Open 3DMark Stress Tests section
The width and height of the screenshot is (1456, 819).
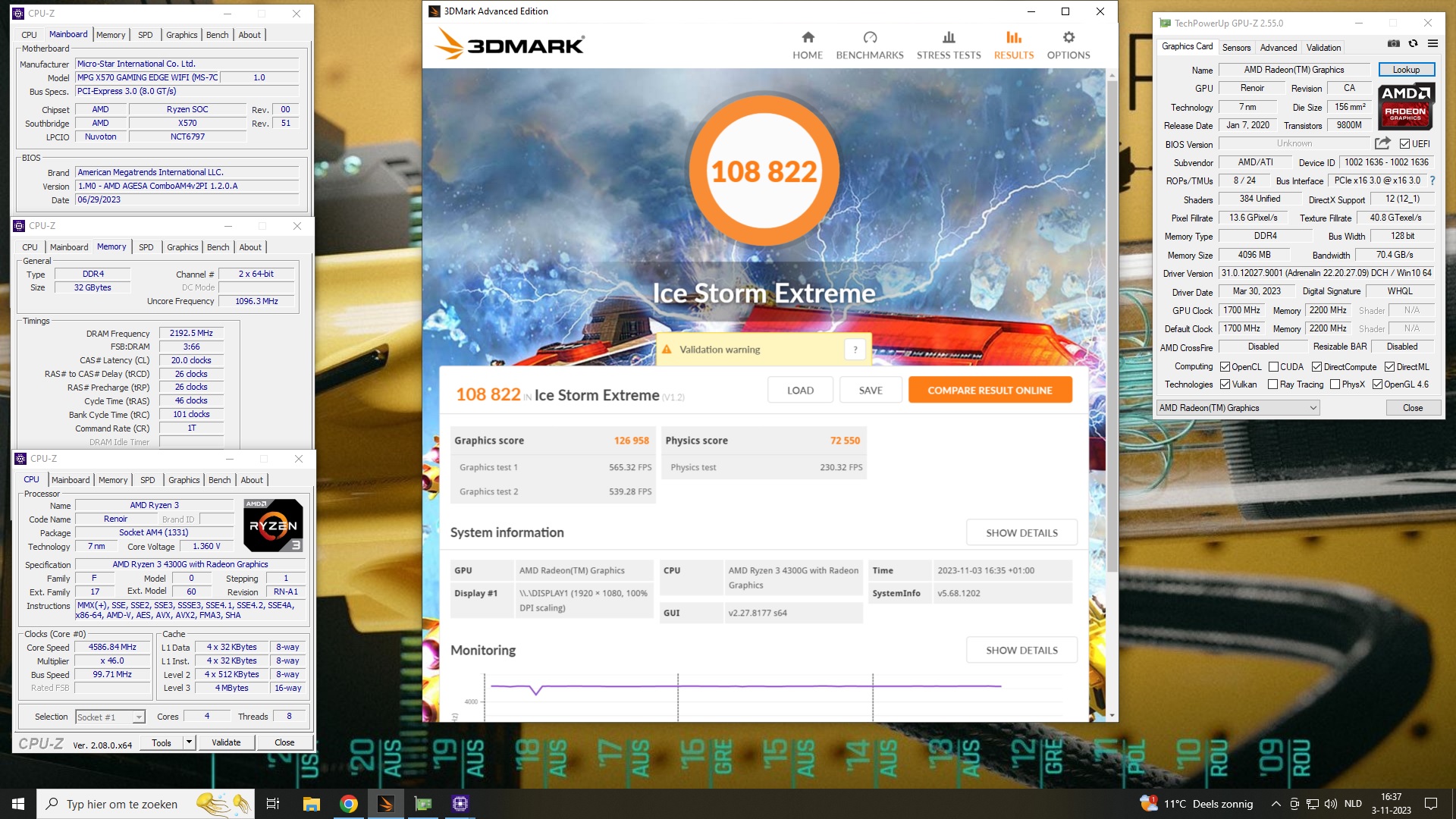949,45
